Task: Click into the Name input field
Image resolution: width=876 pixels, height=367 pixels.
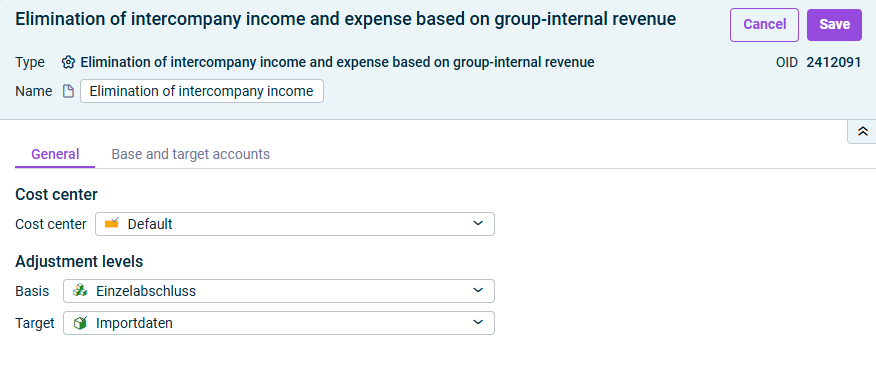Action: (202, 92)
